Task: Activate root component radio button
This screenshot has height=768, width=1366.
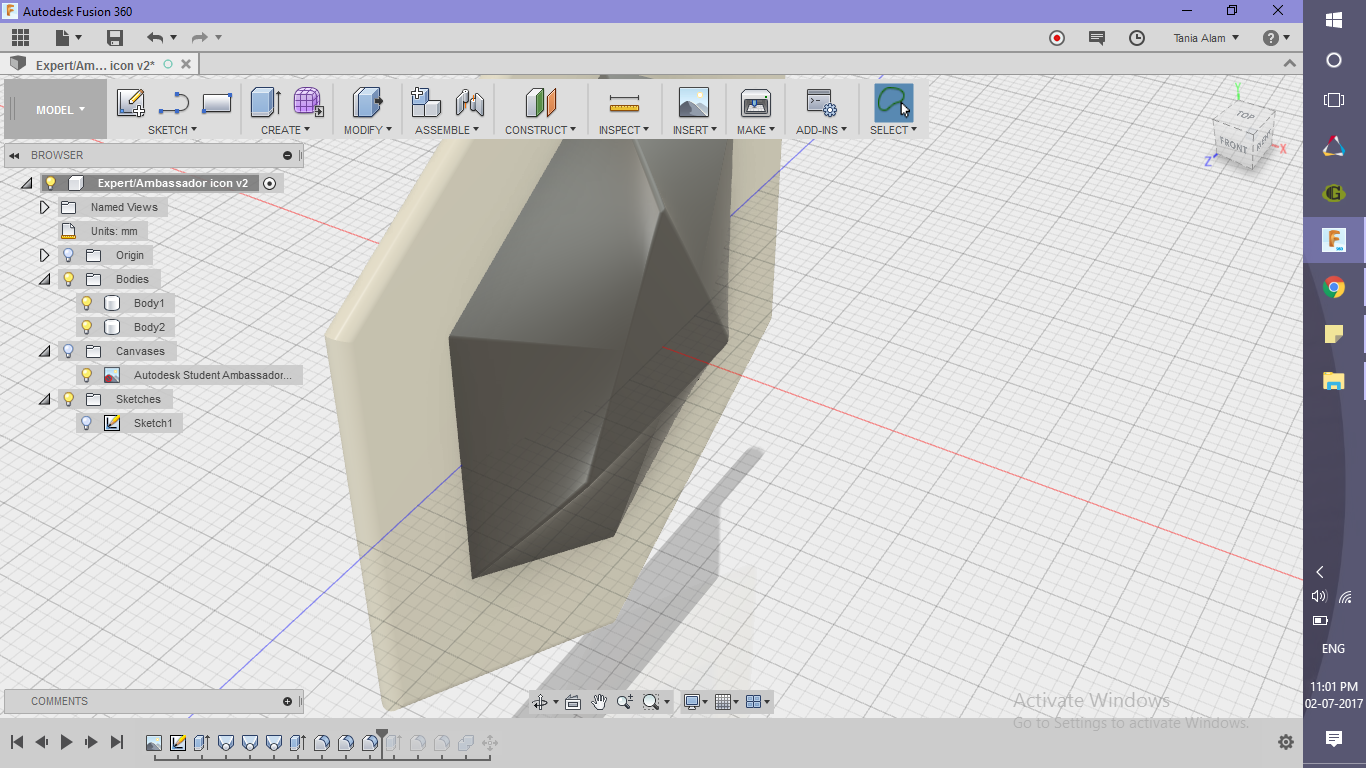Action: coord(269,183)
